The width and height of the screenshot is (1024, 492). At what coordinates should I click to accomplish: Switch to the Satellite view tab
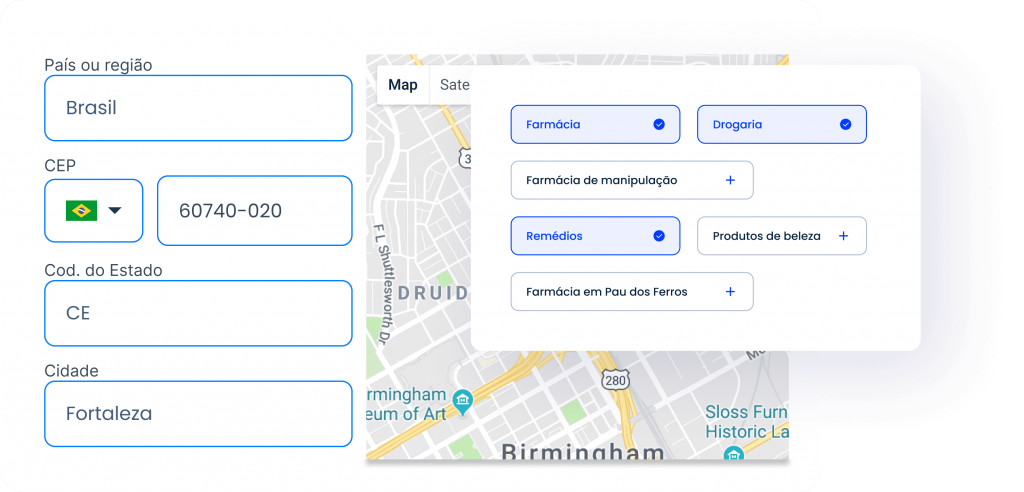coord(455,85)
